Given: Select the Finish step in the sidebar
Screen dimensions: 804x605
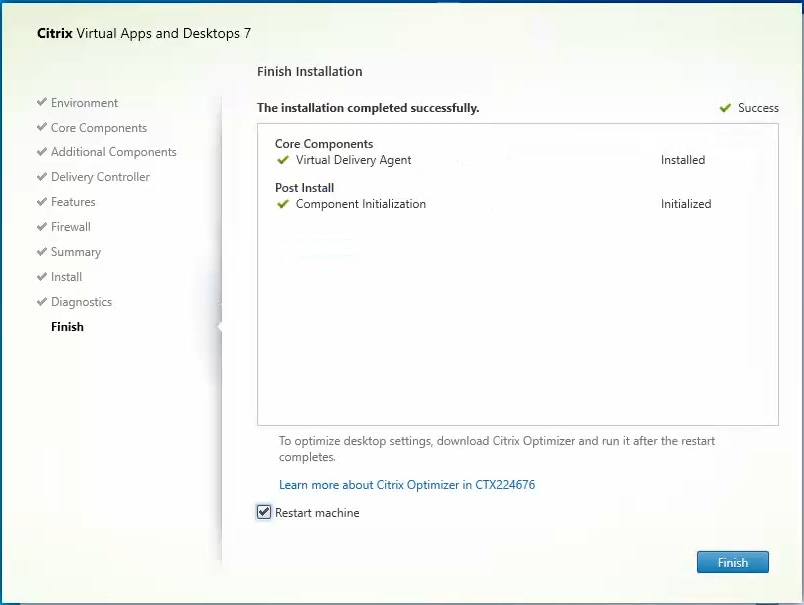Looking at the screenshot, I should [x=67, y=327].
